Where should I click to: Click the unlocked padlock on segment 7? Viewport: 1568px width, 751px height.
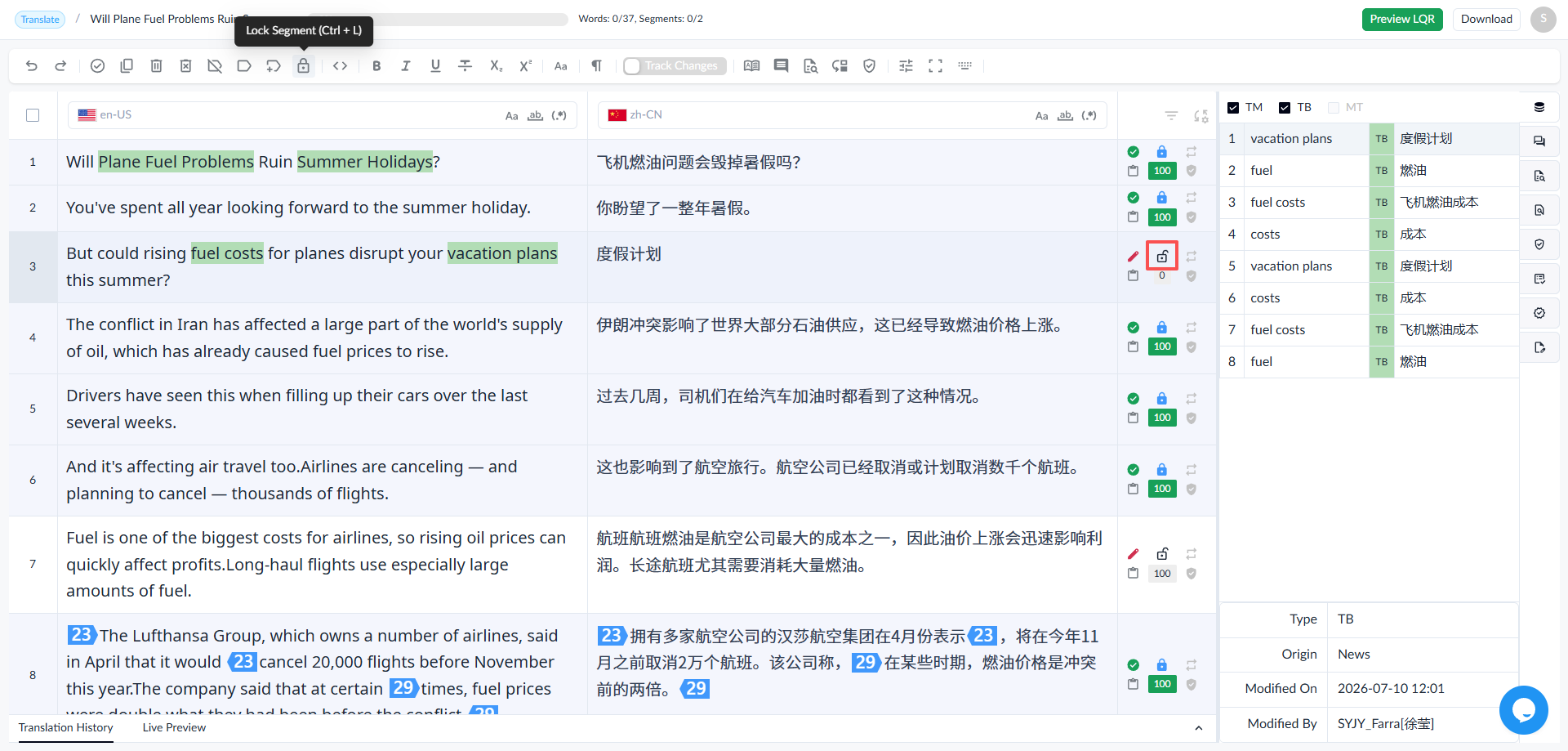pyautogui.click(x=1162, y=553)
